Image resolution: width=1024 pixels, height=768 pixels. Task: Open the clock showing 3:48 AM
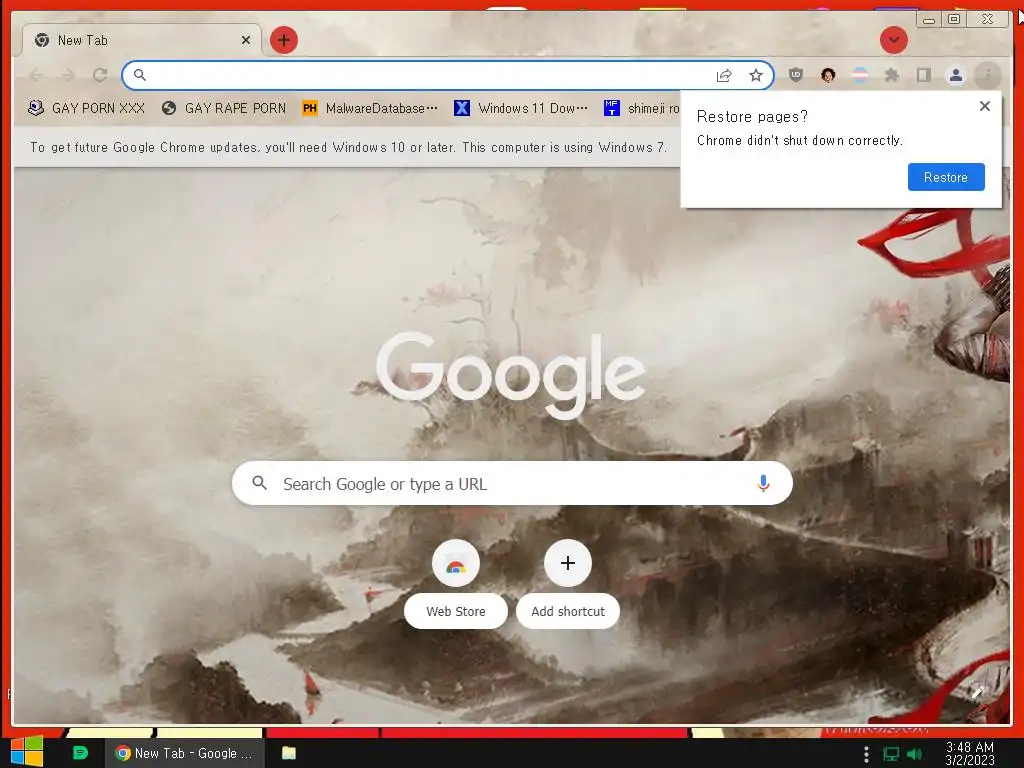[969, 753]
